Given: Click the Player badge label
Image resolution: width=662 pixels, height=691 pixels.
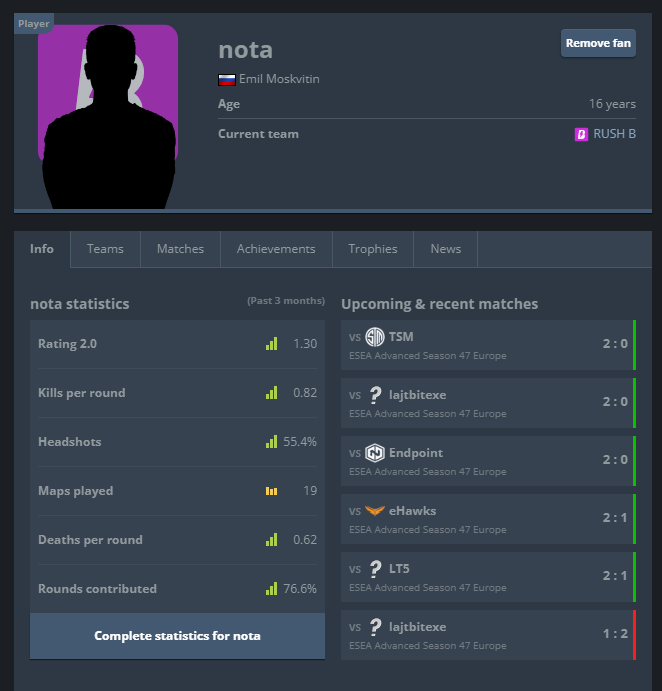Looking at the screenshot, I should (x=33, y=24).
